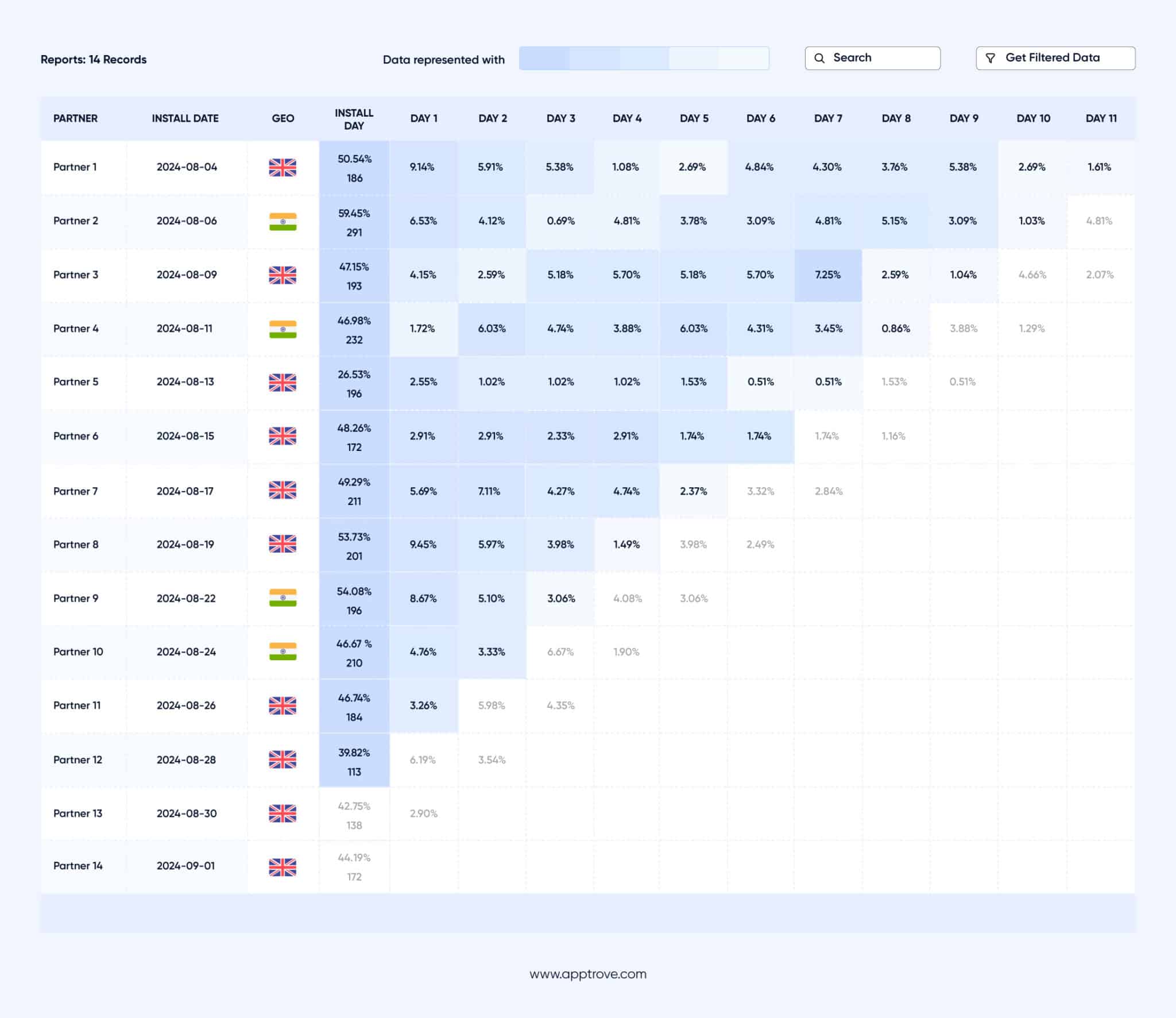
Task: Click the India flag for Partner 10
Action: click(x=283, y=652)
